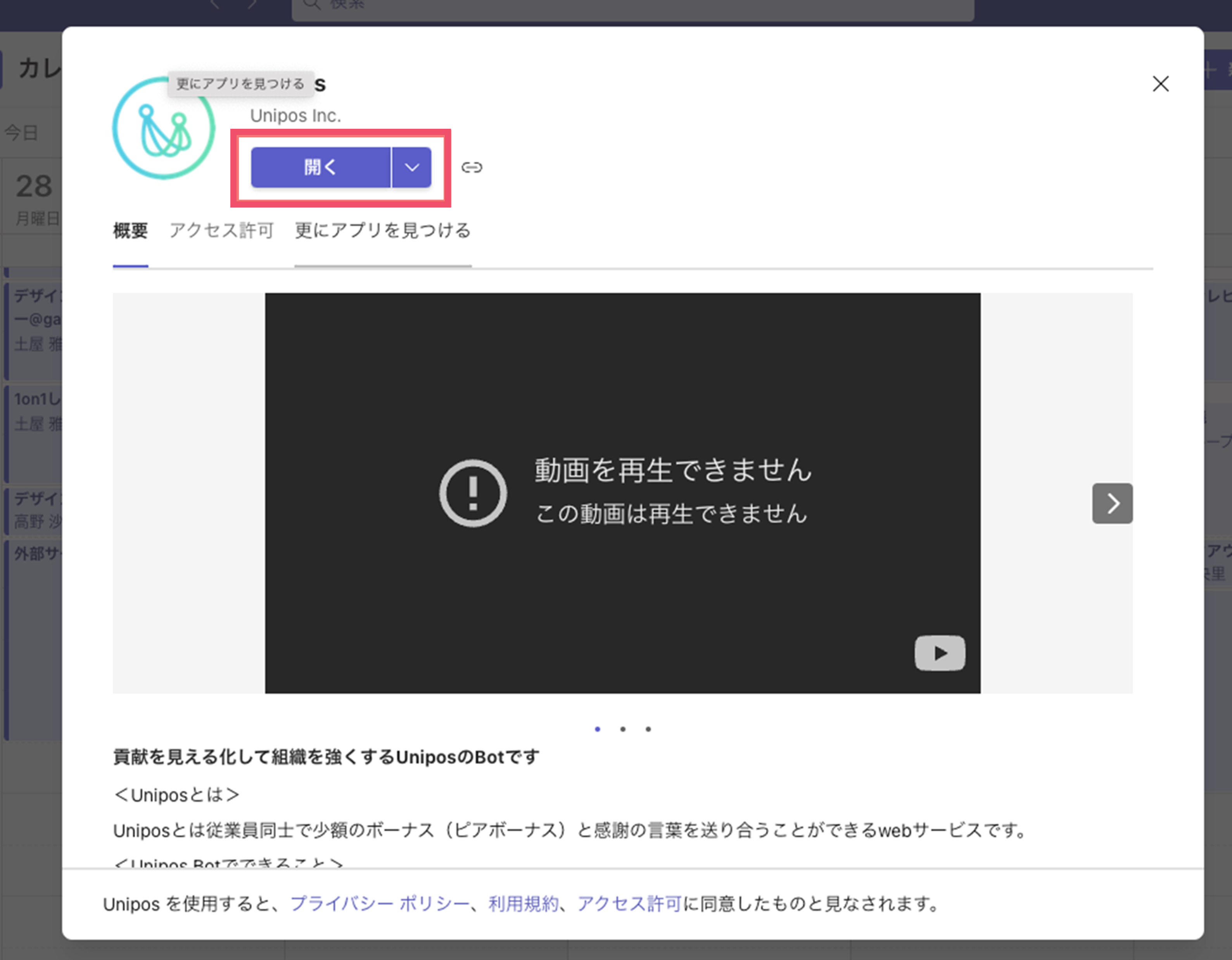Select the first carousel dot
This screenshot has height=960, width=1232.
pyautogui.click(x=597, y=729)
